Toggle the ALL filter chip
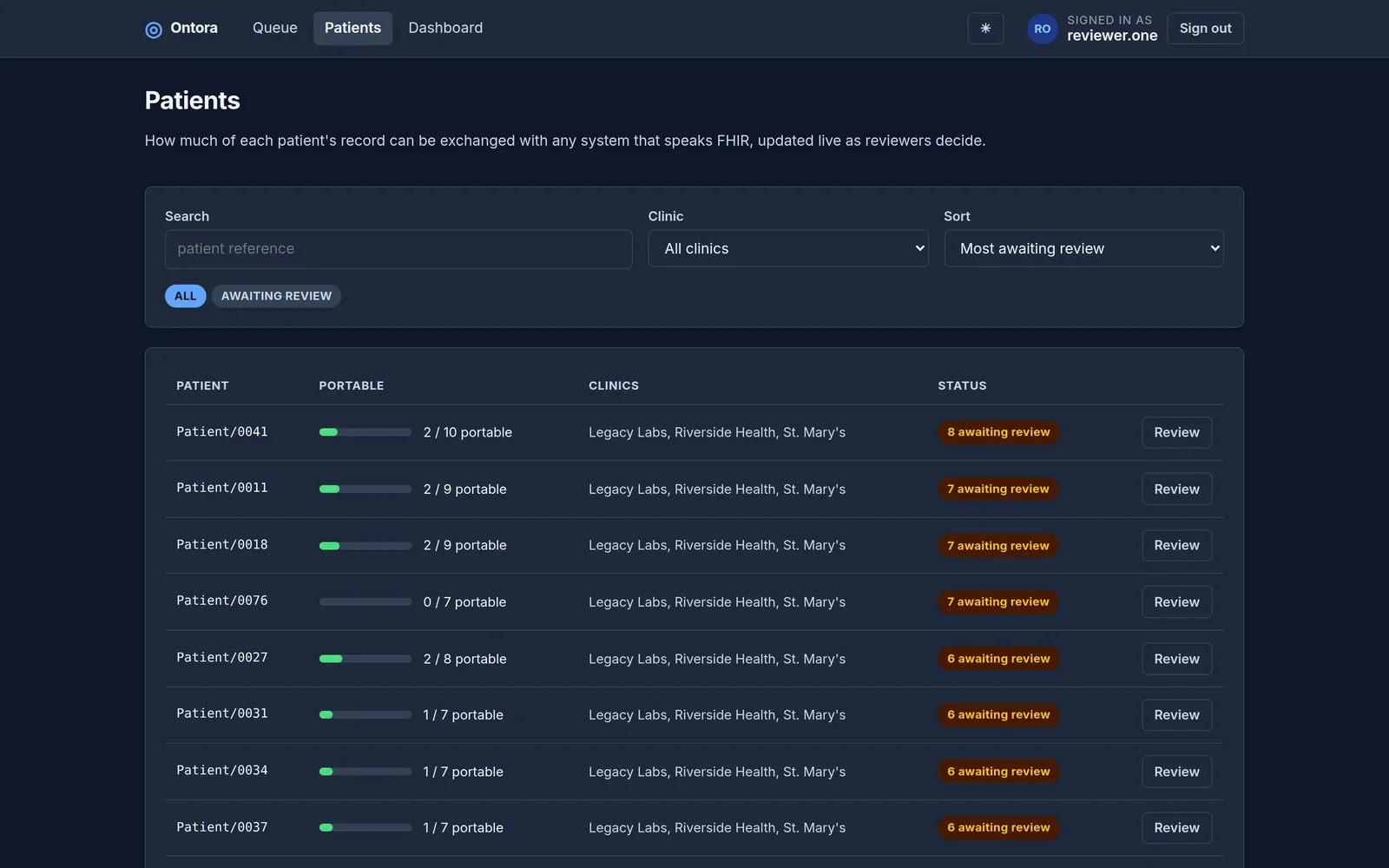Image resolution: width=1389 pixels, height=868 pixels. [185, 296]
